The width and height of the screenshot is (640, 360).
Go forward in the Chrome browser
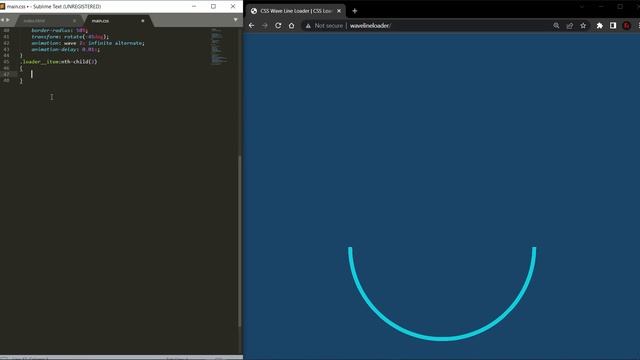(264, 25)
